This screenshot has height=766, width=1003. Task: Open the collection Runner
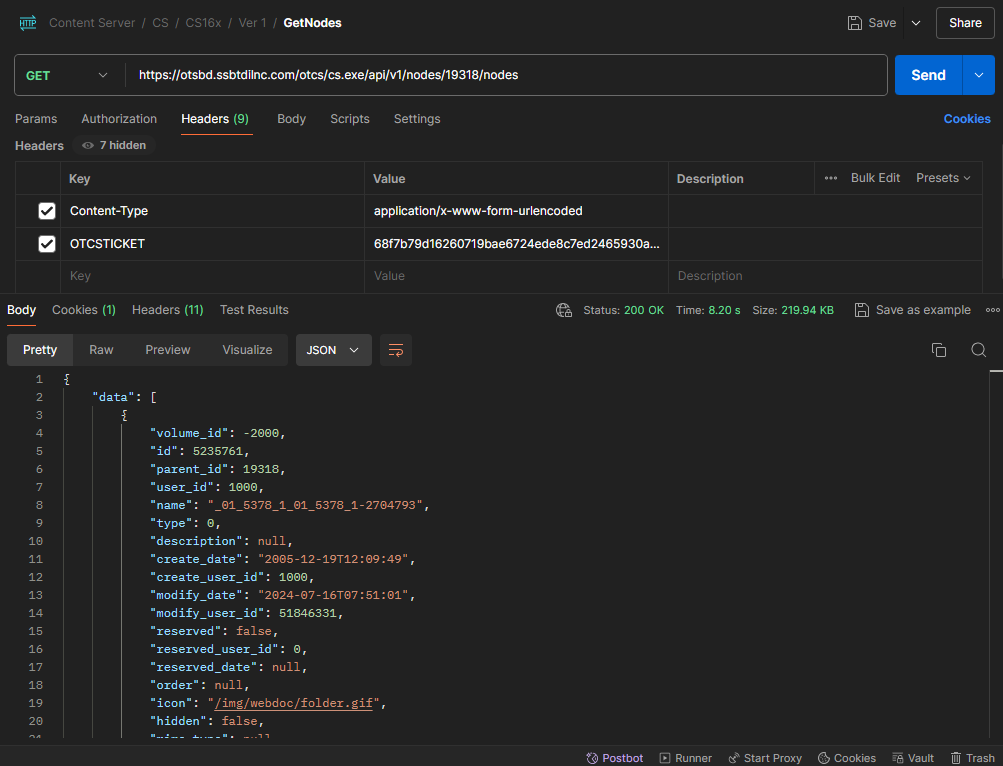(x=685, y=757)
